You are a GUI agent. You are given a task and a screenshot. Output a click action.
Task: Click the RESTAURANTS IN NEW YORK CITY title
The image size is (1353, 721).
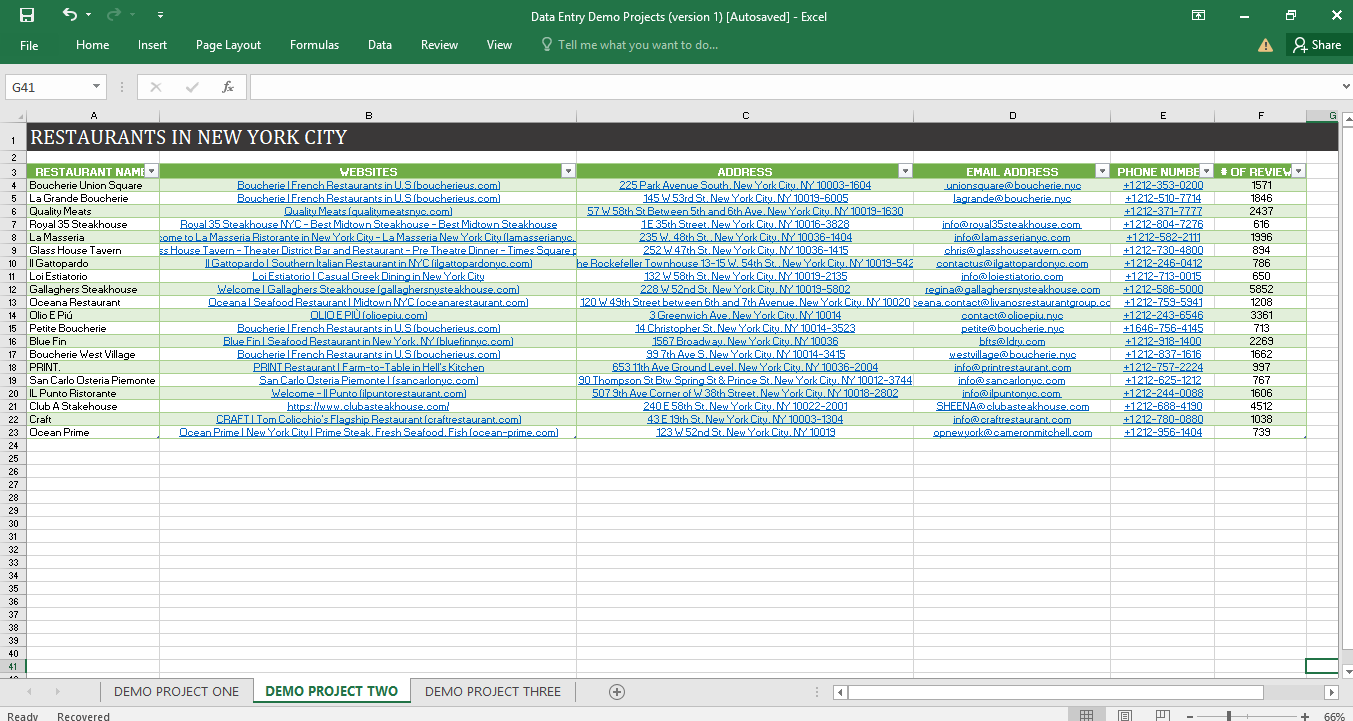[x=189, y=138]
